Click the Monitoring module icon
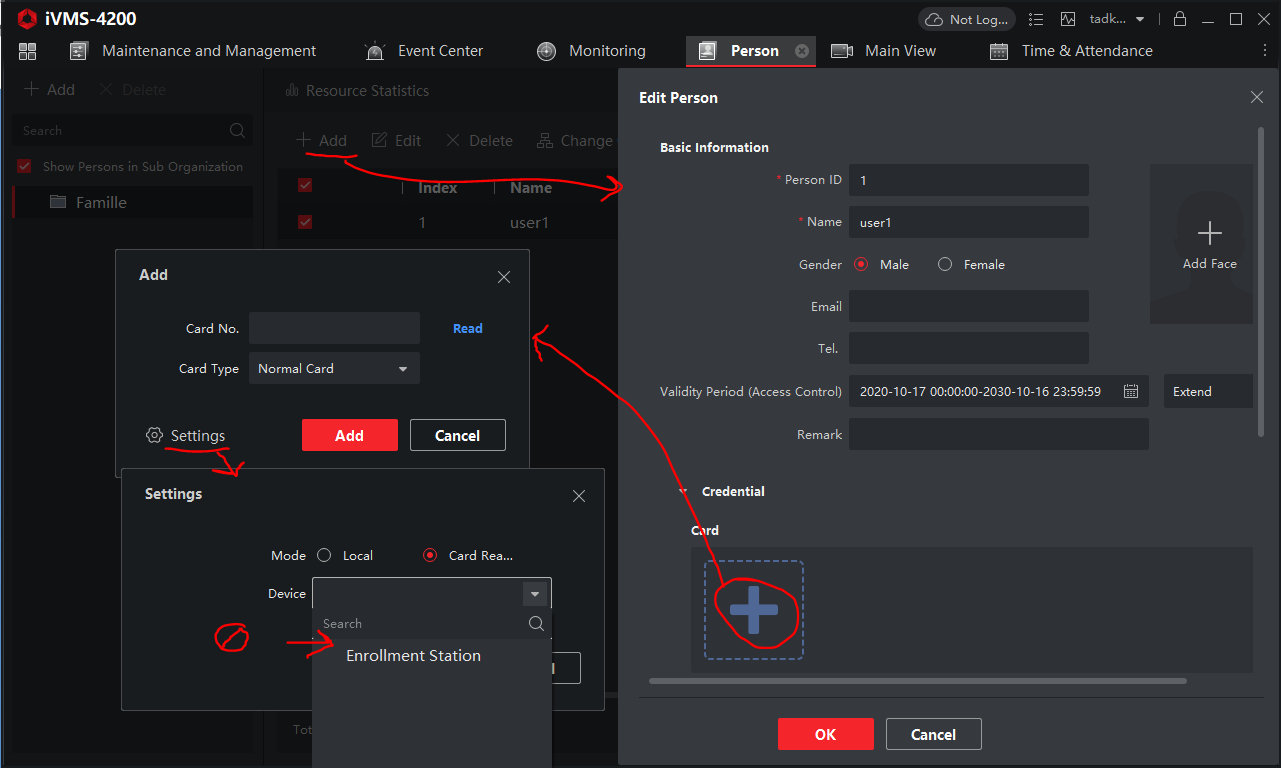The height and width of the screenshot is (768, 1281). 546,50
